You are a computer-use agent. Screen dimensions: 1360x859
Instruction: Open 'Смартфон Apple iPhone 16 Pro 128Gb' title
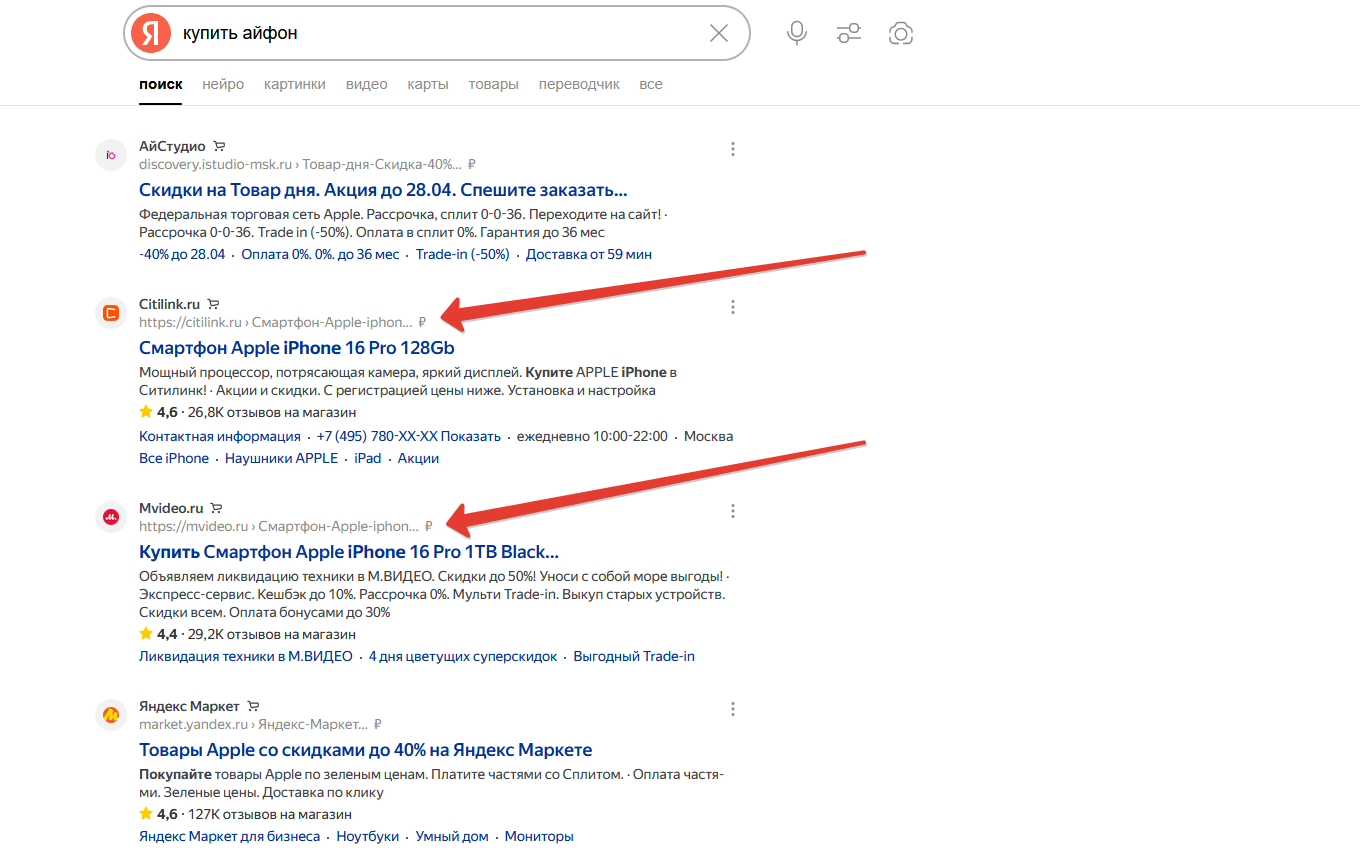click(297, 348)
